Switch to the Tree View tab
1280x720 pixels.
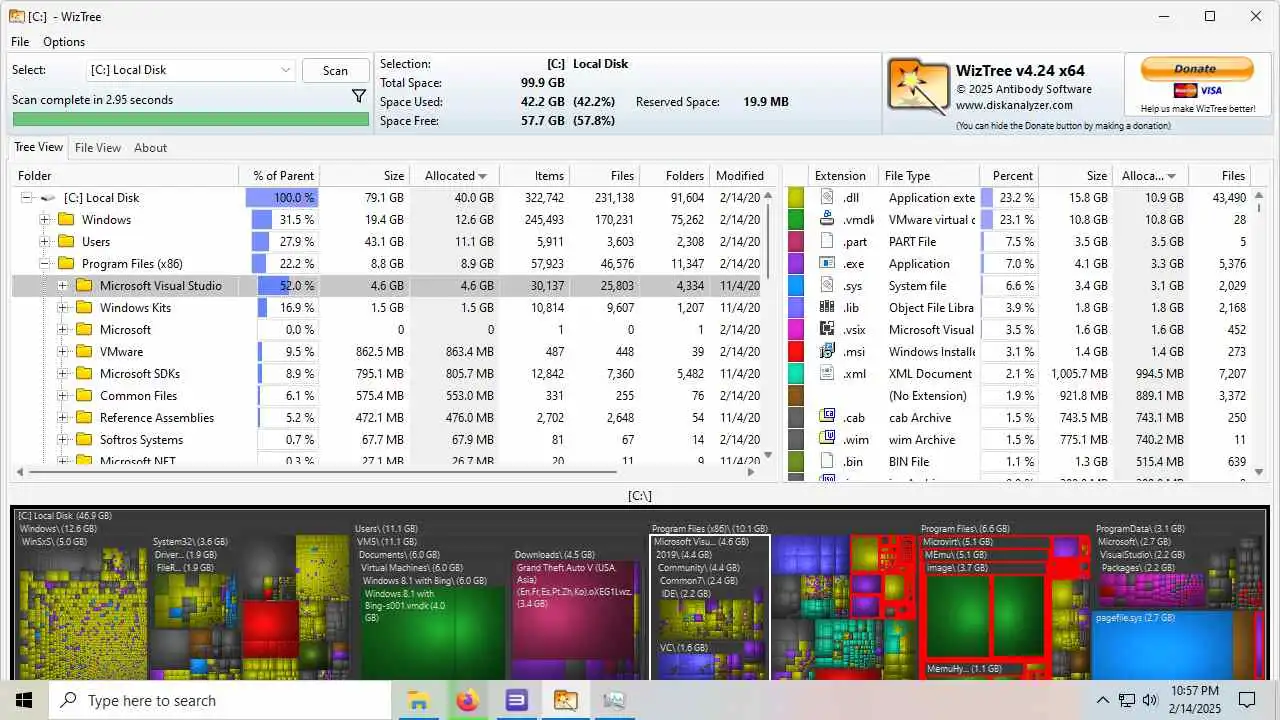[38, 147]
